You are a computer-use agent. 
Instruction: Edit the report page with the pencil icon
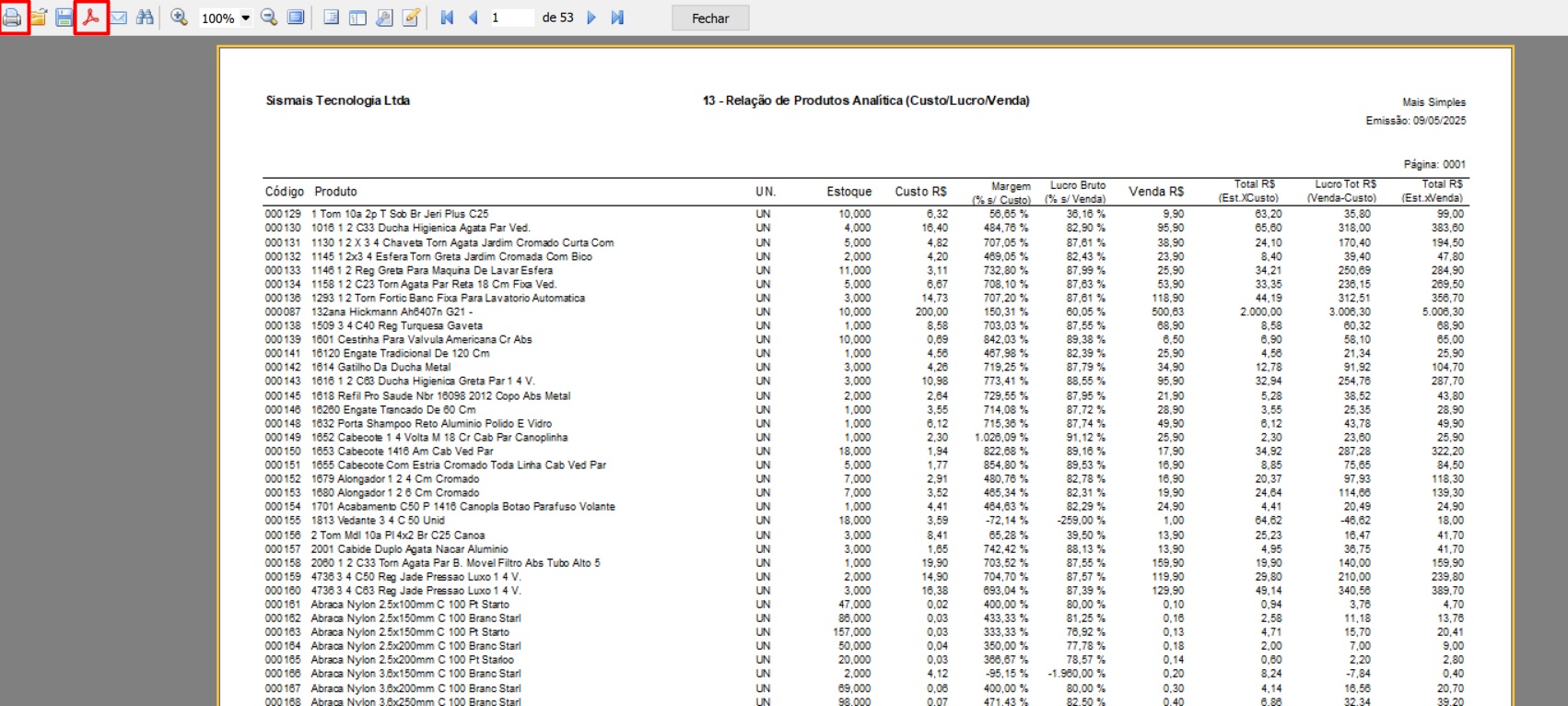pyautogui.click(x=411, y=18)
